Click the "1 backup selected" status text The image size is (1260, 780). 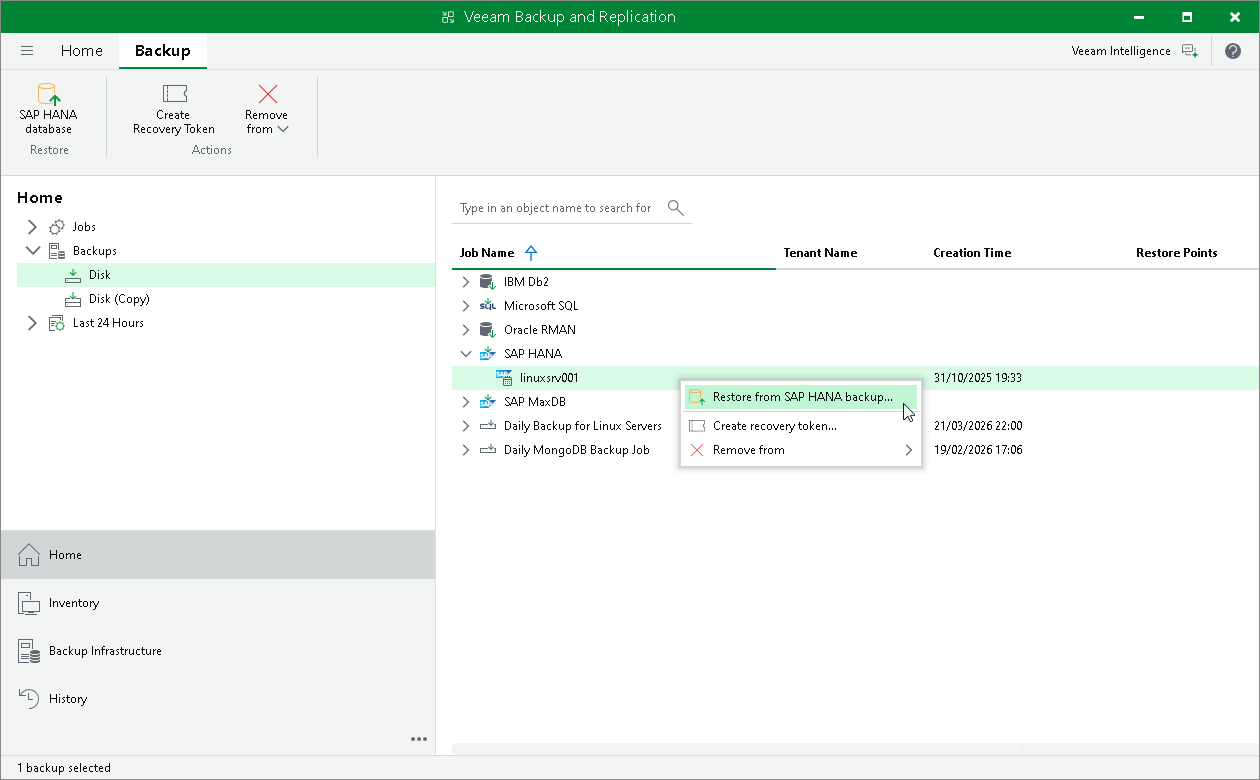(64, 768)
